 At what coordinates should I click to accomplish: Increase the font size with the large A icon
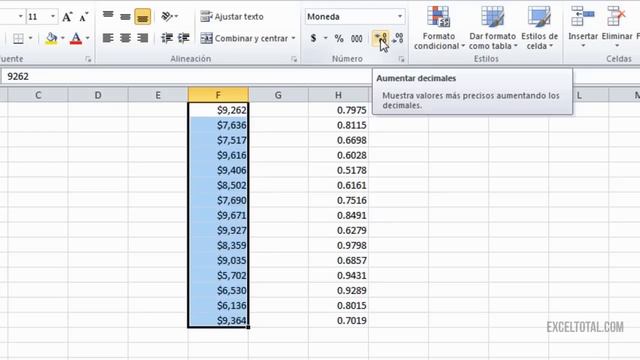(x=67, y=17)
